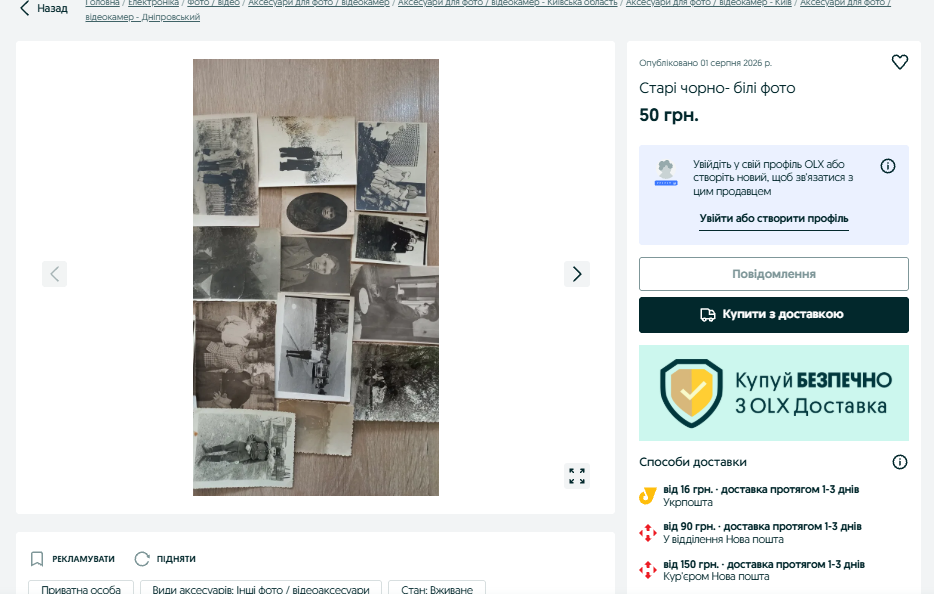Click the Укрпошта delivery logo
Screen dimensions: 934x594
click(647, 496)
